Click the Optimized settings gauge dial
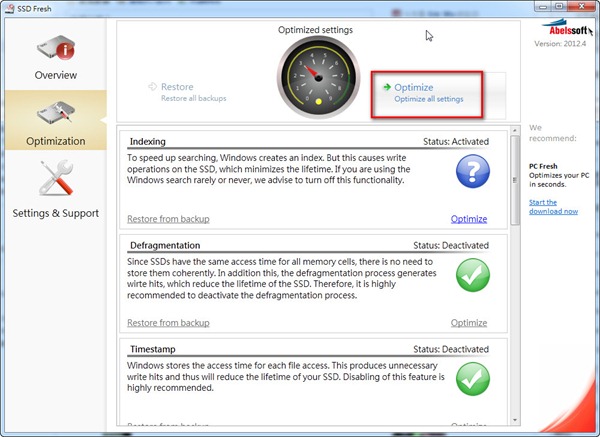The image size is (600, 437). pos(318,77)
